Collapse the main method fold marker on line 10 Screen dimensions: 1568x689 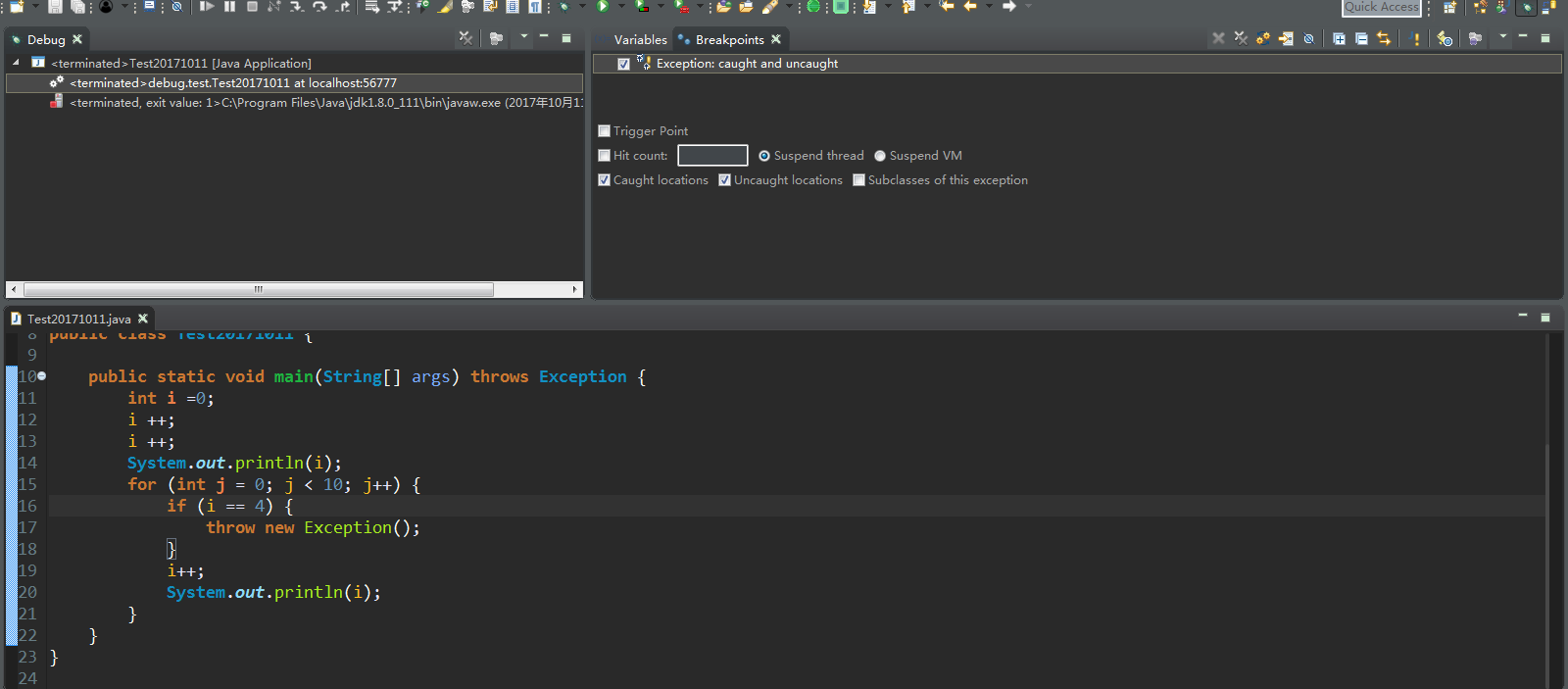[x=41, y=376]
